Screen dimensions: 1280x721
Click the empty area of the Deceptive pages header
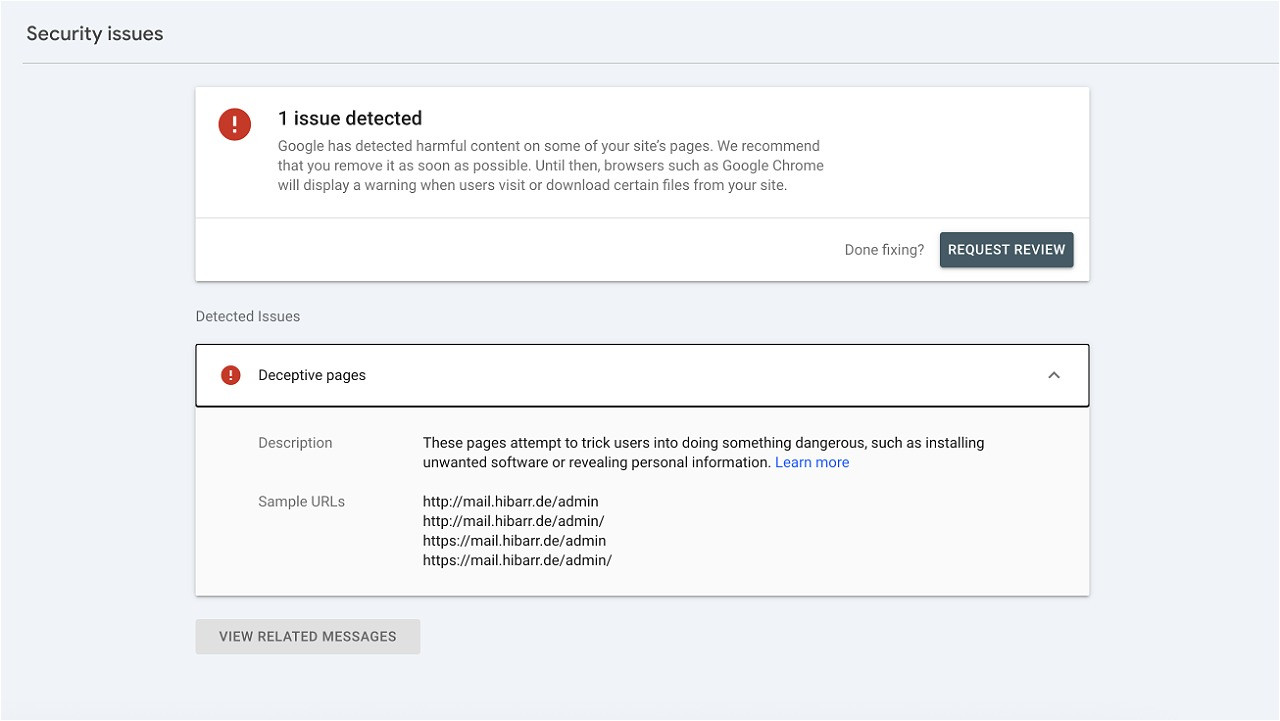pos(700,375)
